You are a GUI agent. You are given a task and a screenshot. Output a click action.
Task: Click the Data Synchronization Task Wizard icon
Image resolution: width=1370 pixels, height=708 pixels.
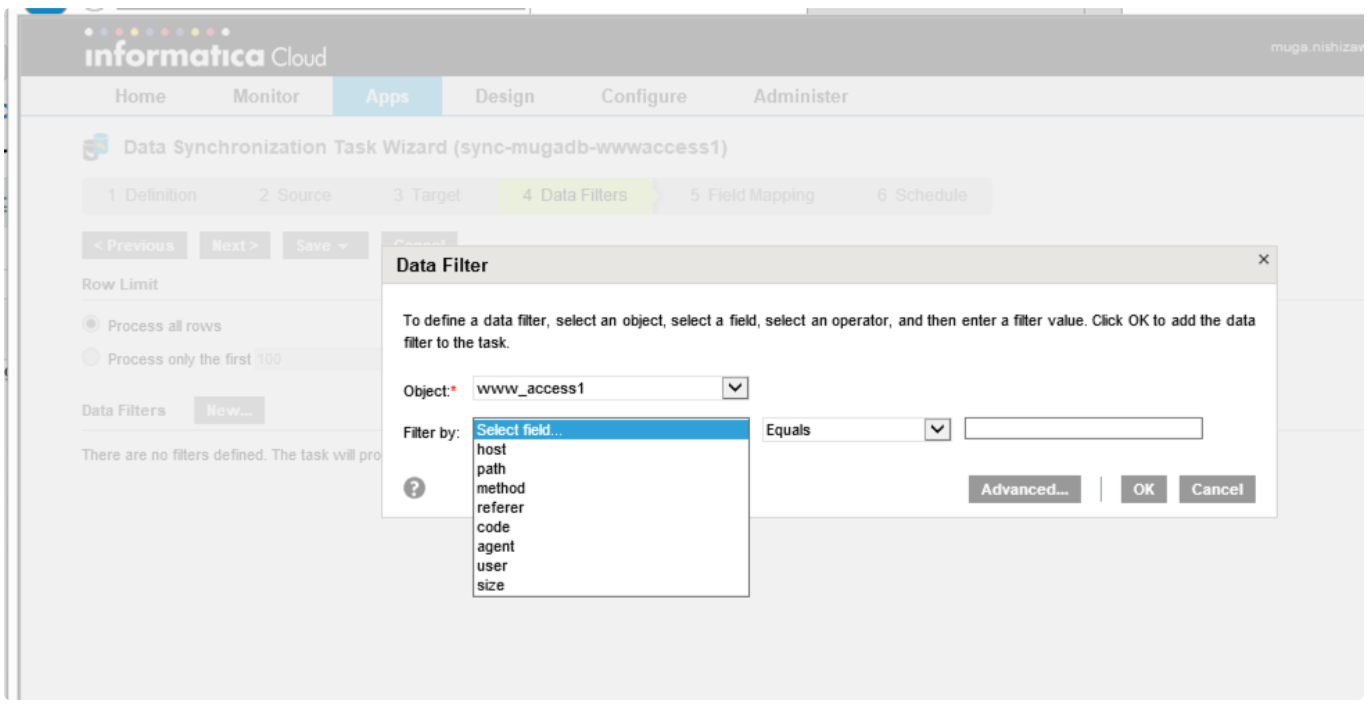[96, 149]
